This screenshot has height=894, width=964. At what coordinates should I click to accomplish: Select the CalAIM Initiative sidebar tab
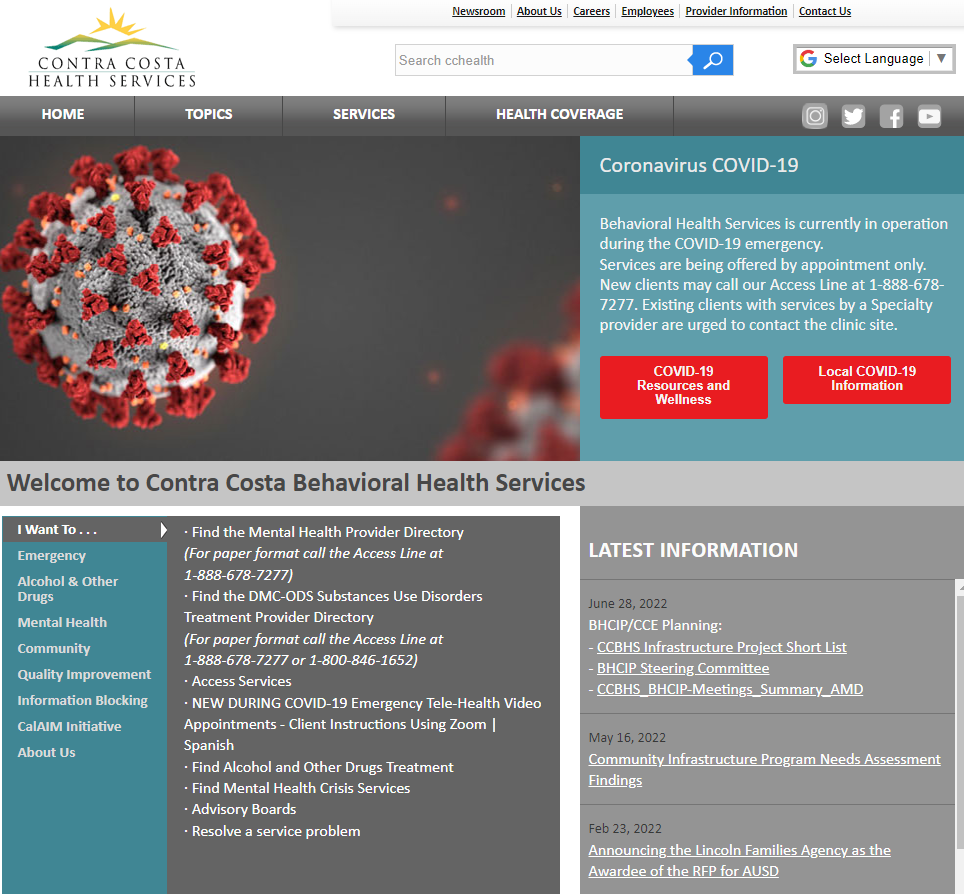(x=69, y=726)
